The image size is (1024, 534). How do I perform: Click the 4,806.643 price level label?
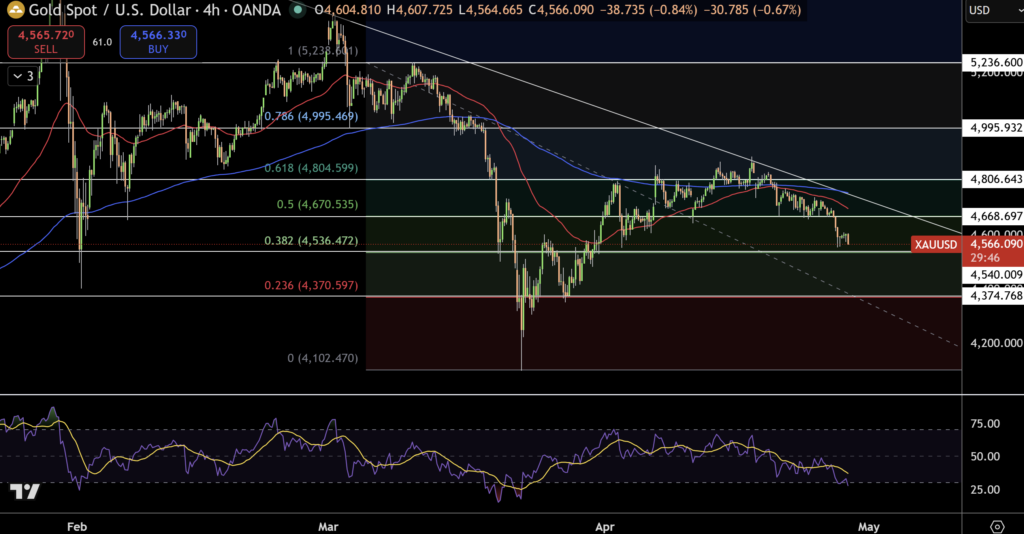(x=995, y=180)
